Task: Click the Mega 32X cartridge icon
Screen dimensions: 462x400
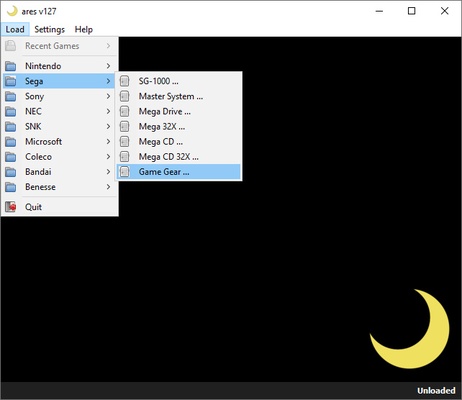Action: point(124,127)
